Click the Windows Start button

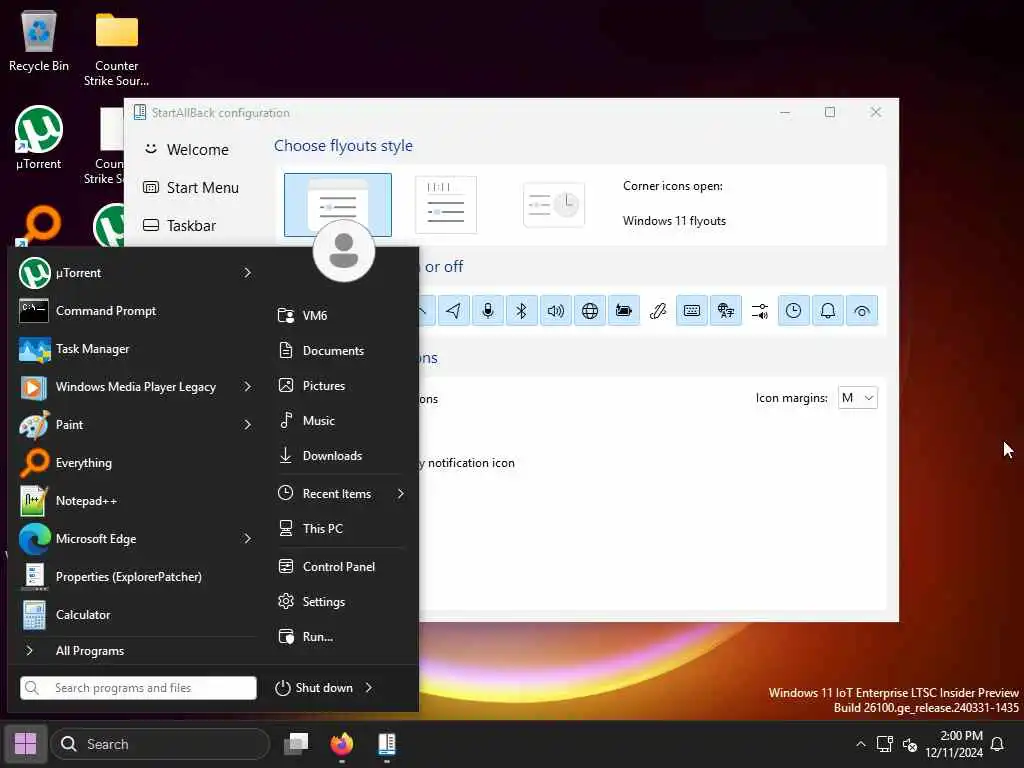[25, 744]
